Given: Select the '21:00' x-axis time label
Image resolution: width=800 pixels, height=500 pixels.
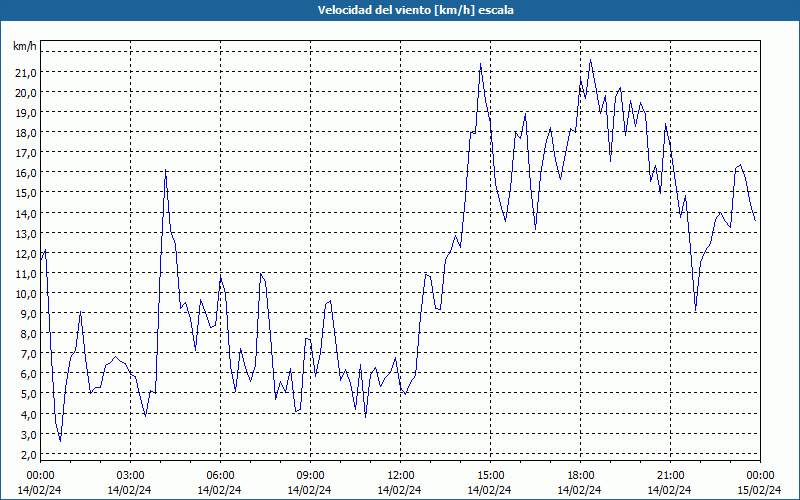Looking at the screenshot, I should pos(670,475).
